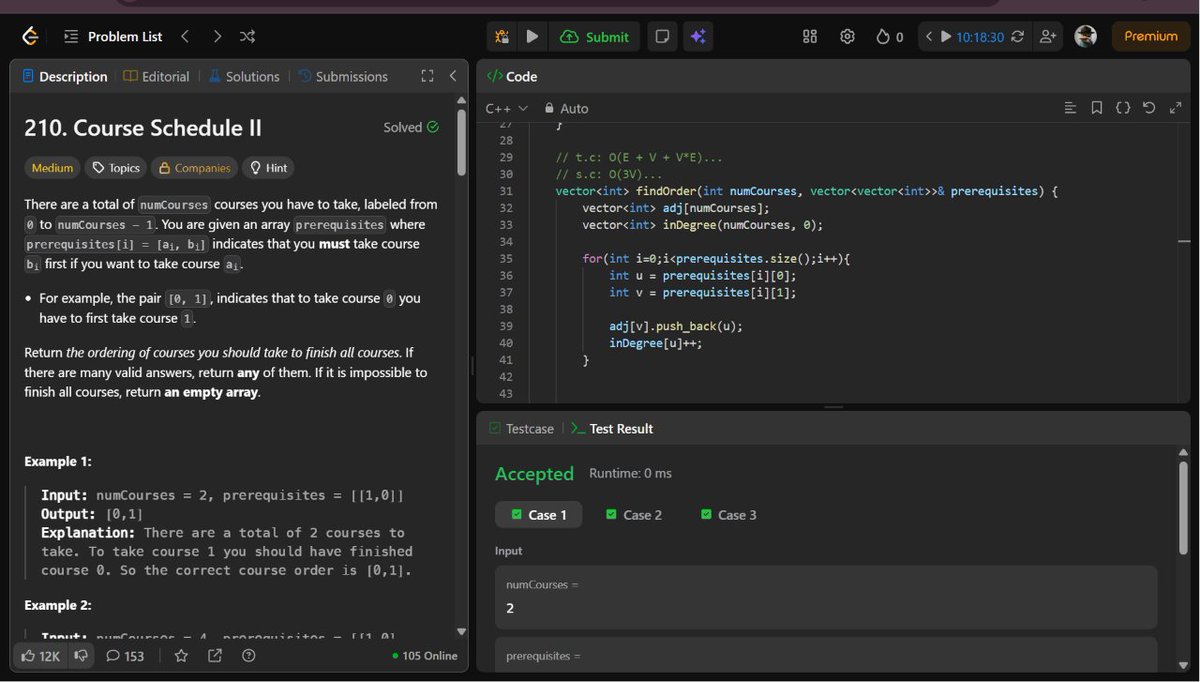The width and height of the screenshot is (1200, 682).
Task: Click the AI sparkle icon
Action: coord(698,37)
